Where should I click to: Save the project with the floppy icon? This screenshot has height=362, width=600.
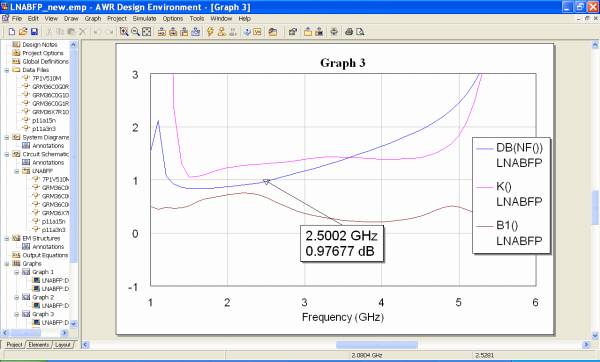(34, 32)
